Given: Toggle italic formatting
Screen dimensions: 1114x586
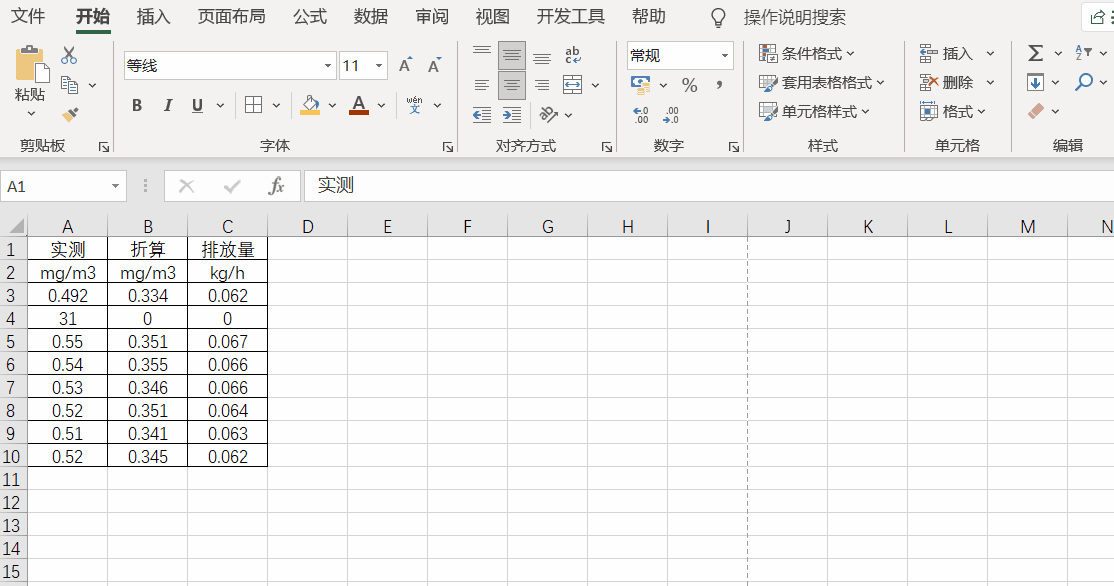Looking at the screenshot, I should (168, 106).
